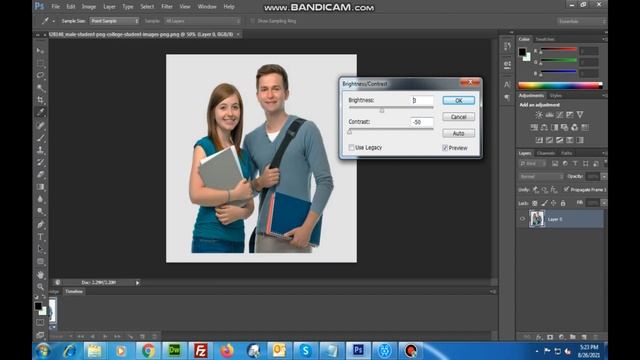
Task: Add a Color Balance adjustment layer
Action: click(x=544, y=127)
